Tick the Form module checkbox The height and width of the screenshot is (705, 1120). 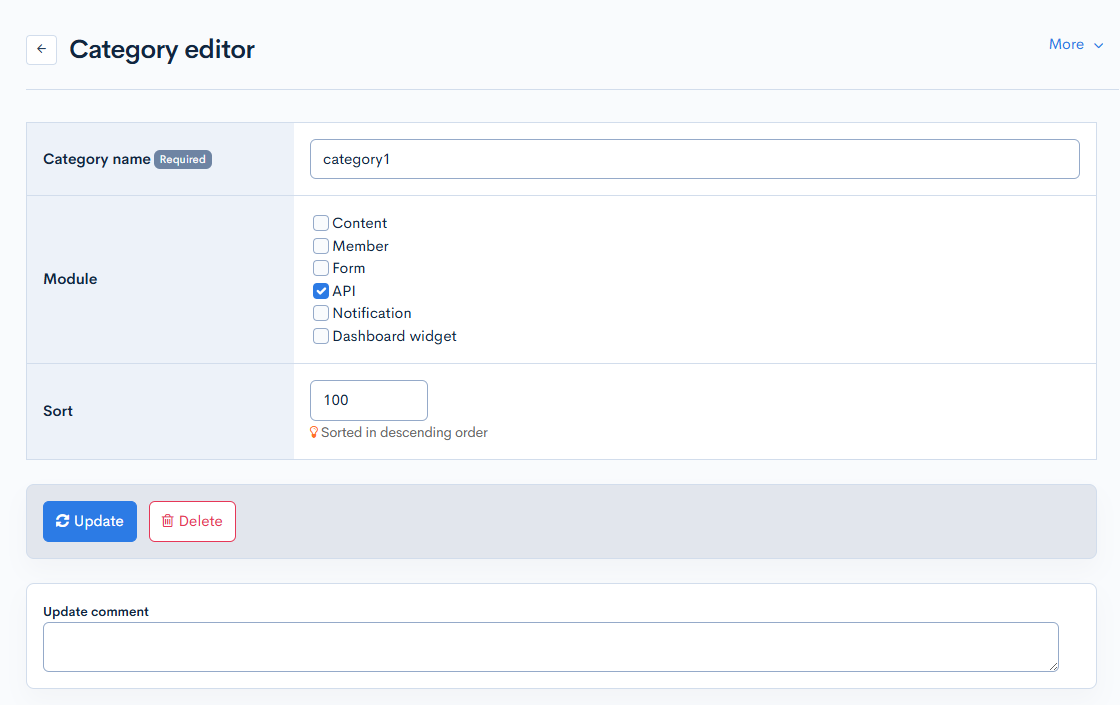click(321, 268)
